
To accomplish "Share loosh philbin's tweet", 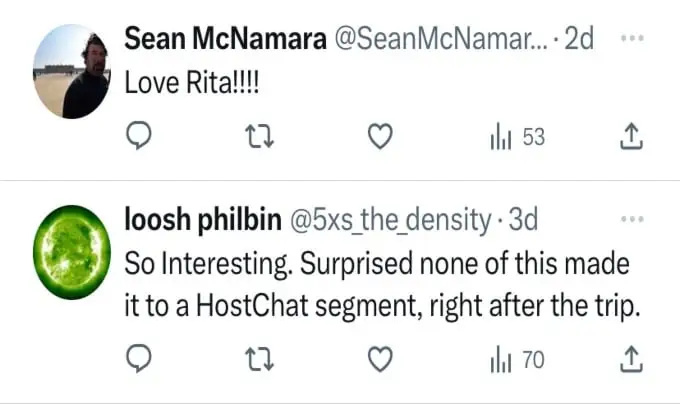I will tap(631, 359).
